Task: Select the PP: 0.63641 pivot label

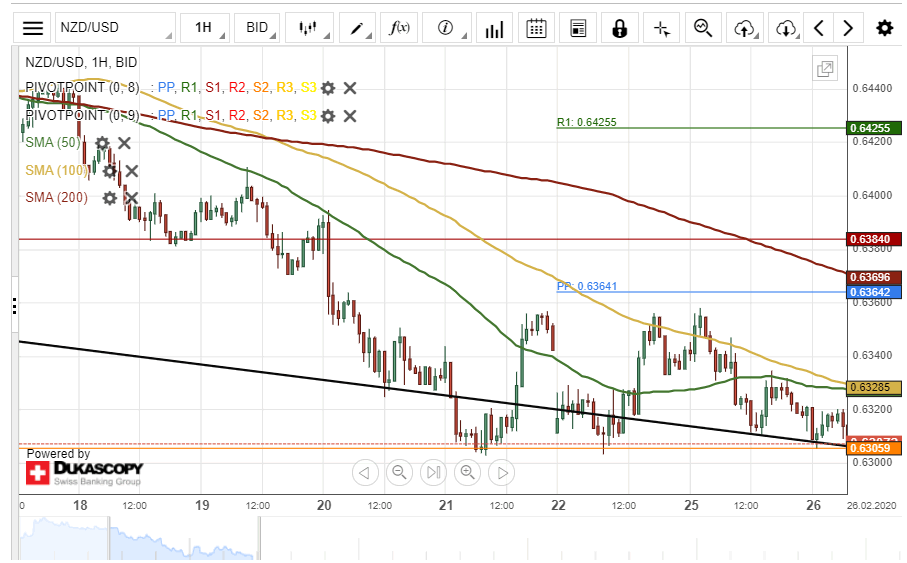Action: [587, 286]
